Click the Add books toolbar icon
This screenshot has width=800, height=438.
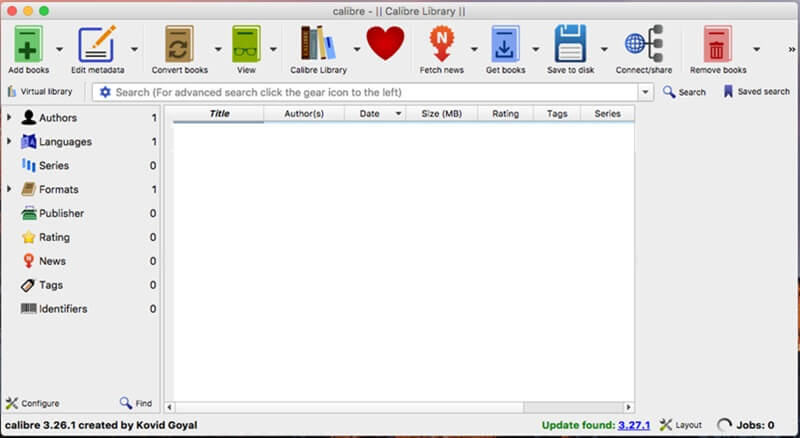[28, 46]
